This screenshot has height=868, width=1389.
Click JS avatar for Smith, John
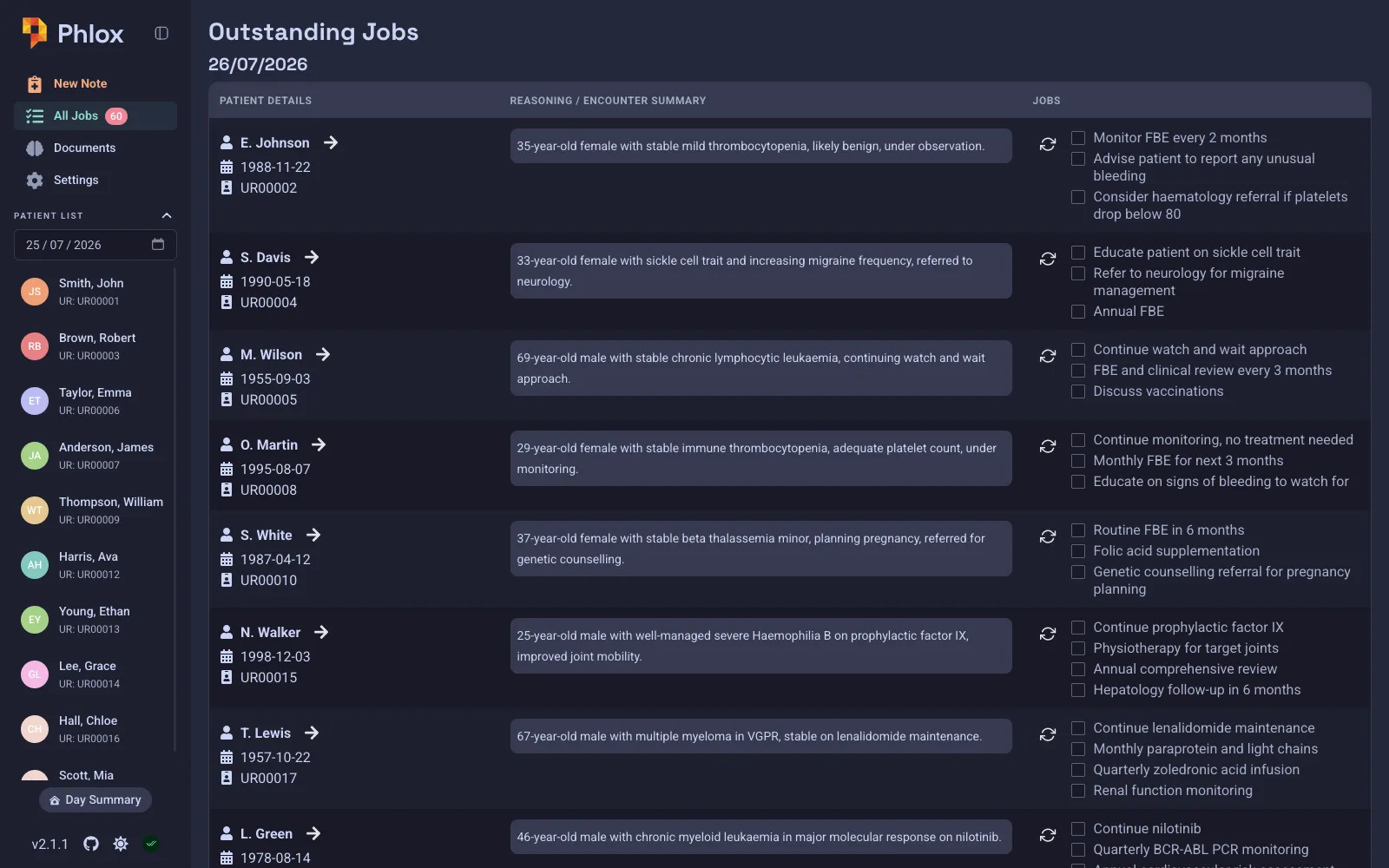[35, 292]
